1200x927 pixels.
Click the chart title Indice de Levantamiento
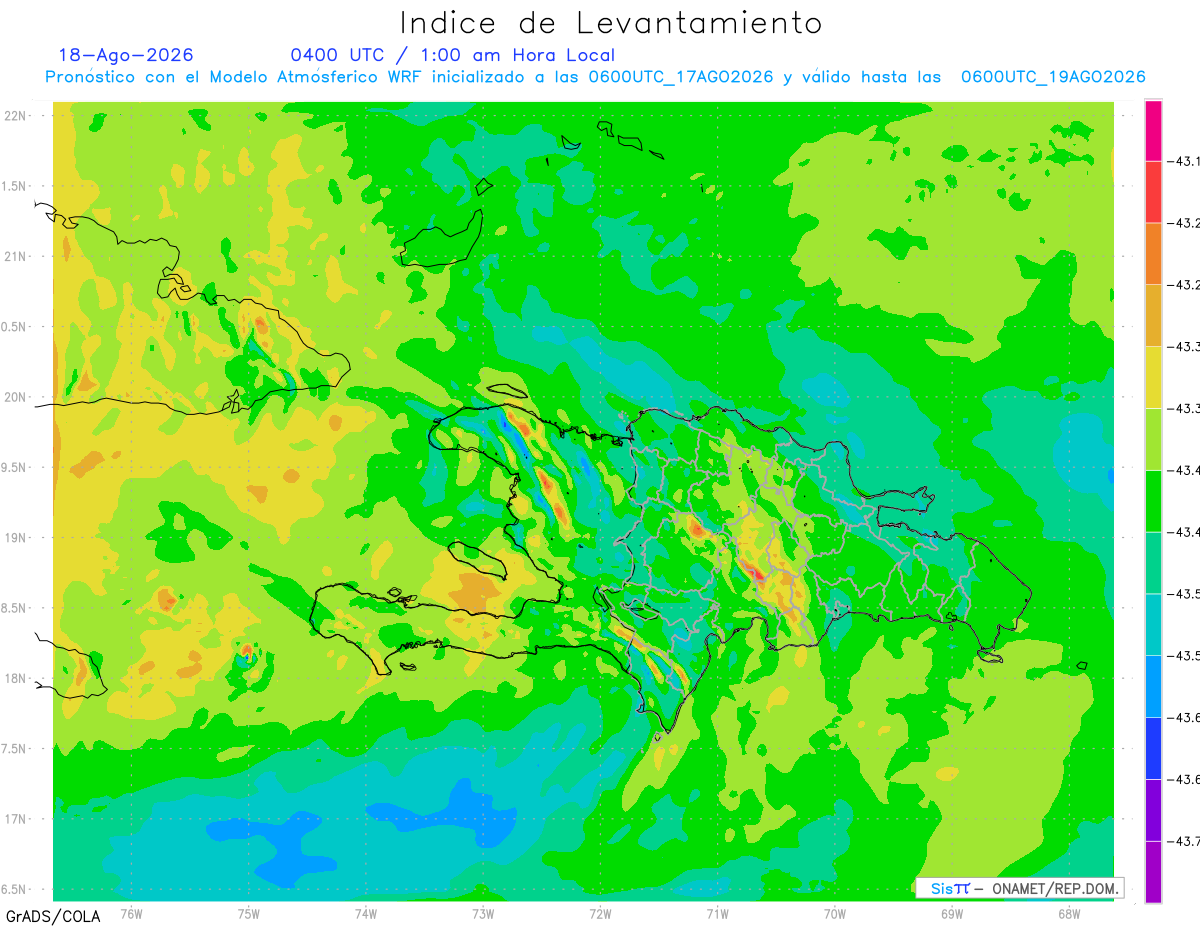pyautogui.click(x=611, y=23)
